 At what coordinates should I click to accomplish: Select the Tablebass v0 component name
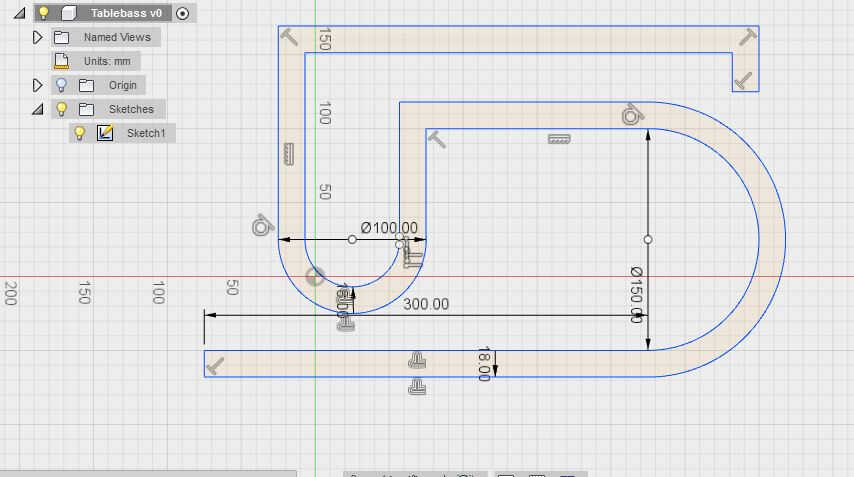pos(126,13)
